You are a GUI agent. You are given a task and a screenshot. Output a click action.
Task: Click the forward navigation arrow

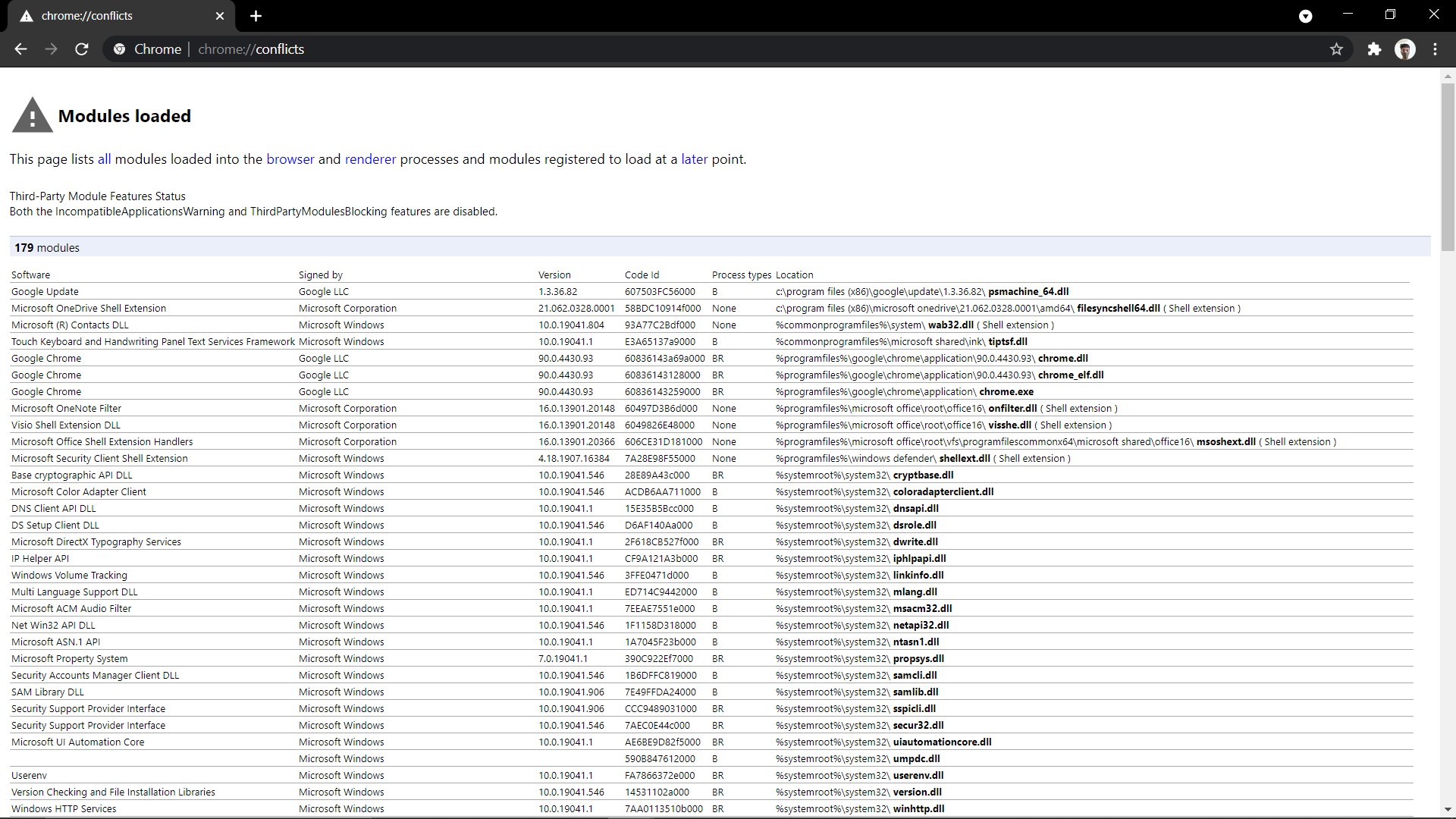pyautogui.click(x=51, y=49)
